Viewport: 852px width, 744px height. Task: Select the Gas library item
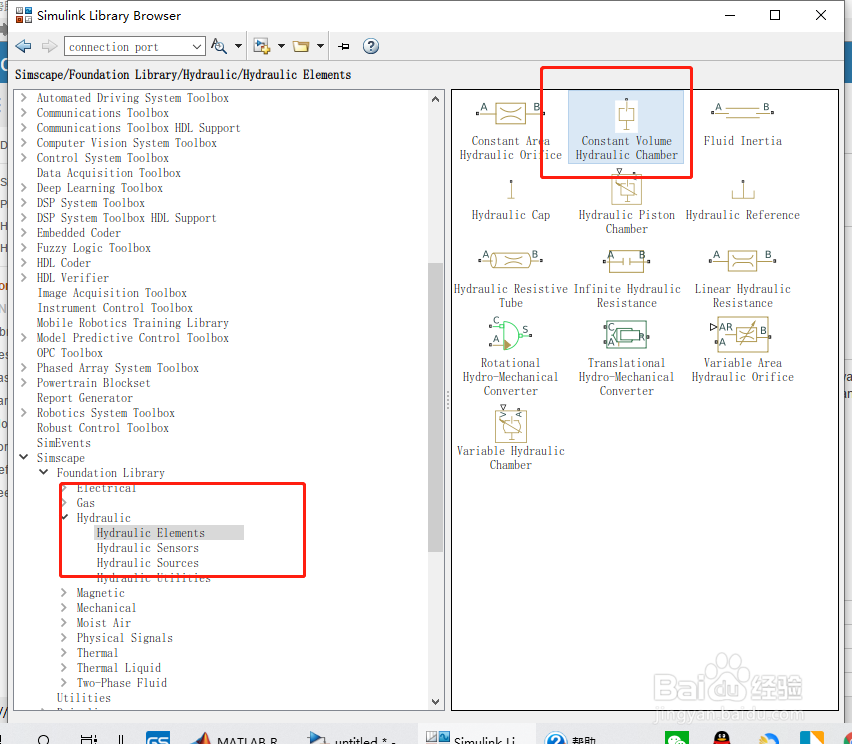click(x=86, y=503)
